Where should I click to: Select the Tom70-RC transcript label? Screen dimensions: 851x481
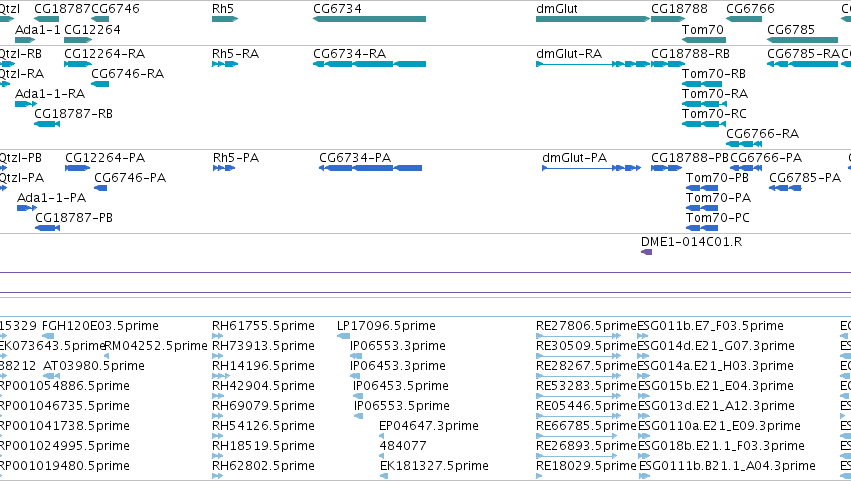pos(714,114)
